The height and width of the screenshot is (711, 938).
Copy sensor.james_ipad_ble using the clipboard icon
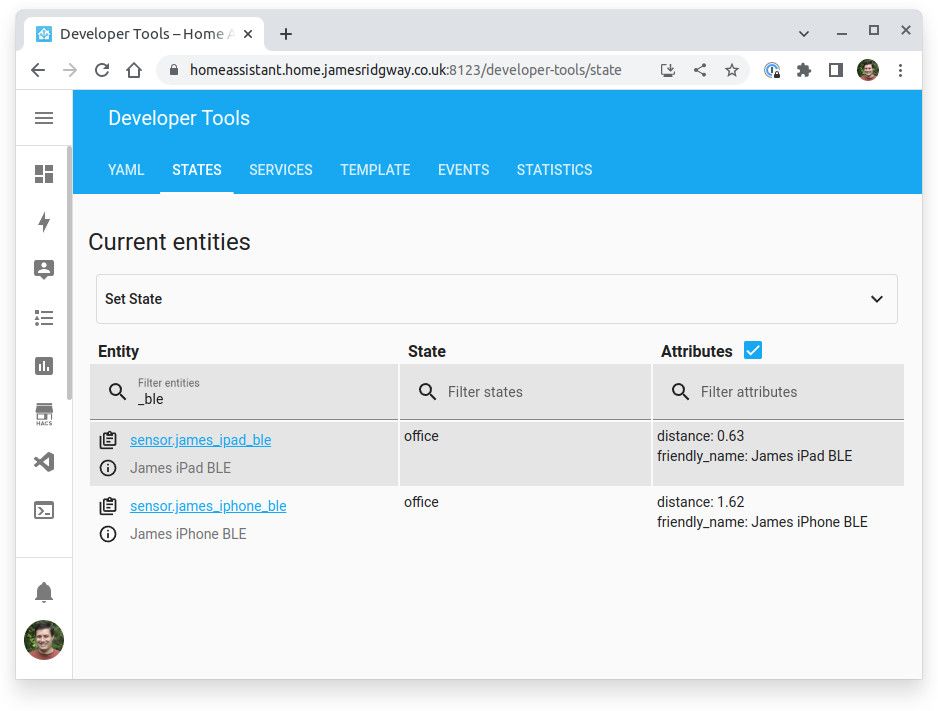(108, 438)
